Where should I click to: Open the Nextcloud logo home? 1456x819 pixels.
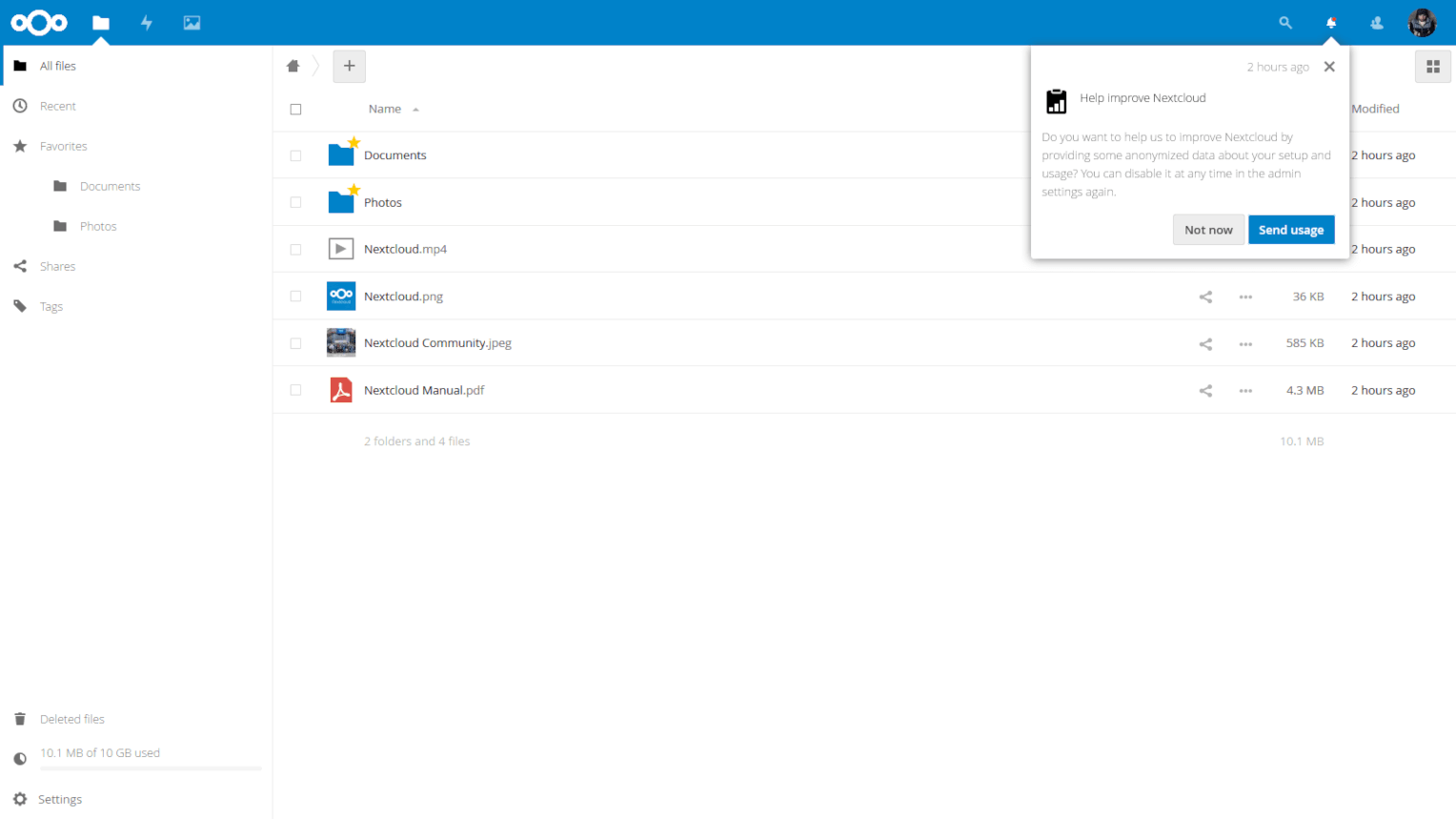(x=39, y=22)
